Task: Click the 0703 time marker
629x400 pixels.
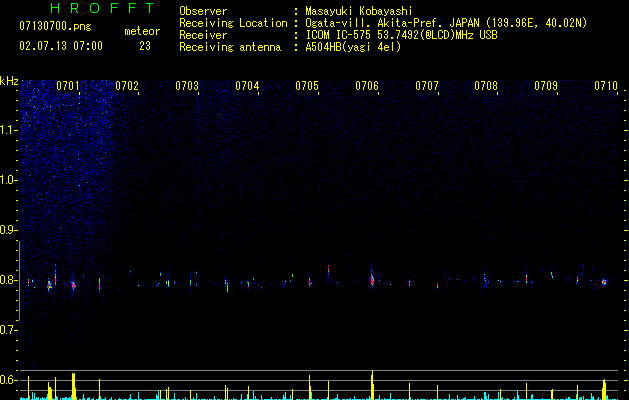Action: pyautogui.click(x=187, y=86)
